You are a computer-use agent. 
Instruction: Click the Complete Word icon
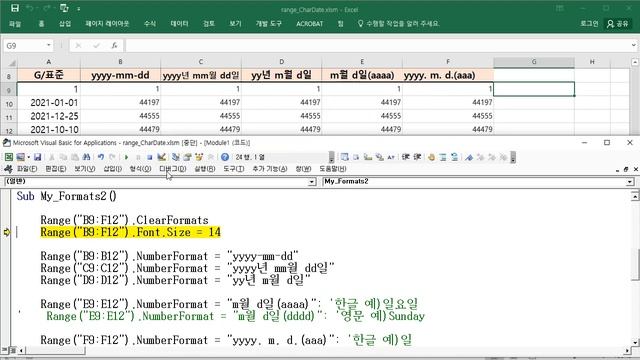coord(391,157)
